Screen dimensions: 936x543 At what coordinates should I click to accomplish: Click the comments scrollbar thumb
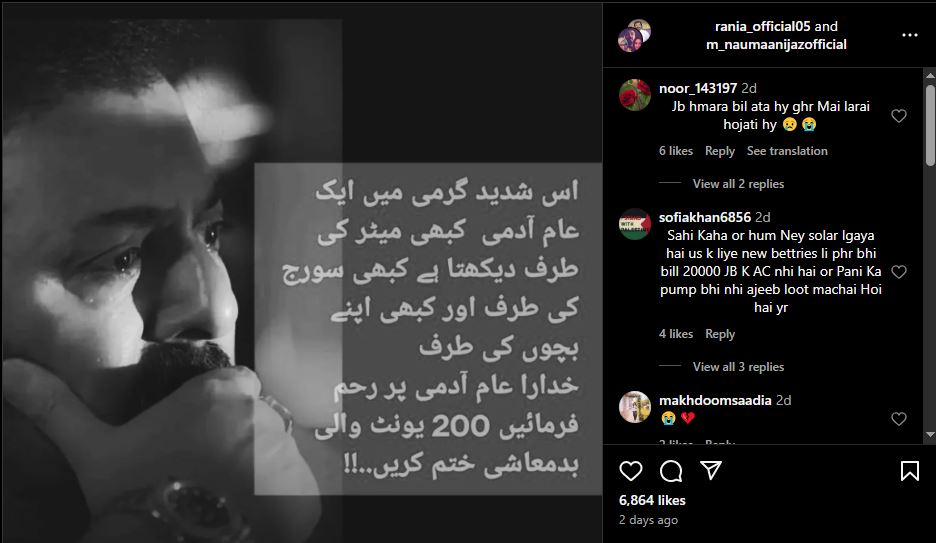[x=930, y=125]
